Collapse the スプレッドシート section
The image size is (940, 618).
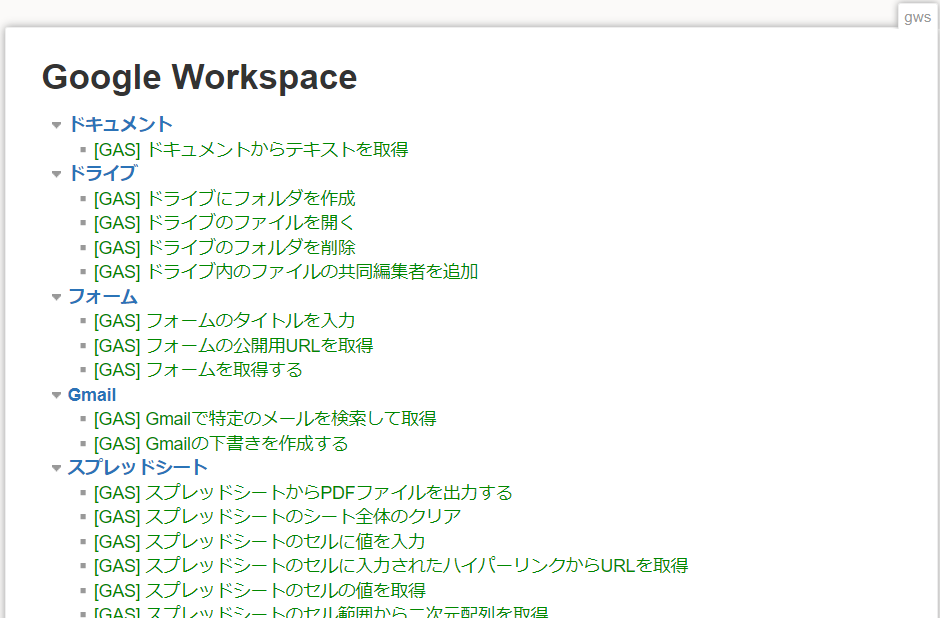coord(56,467)
